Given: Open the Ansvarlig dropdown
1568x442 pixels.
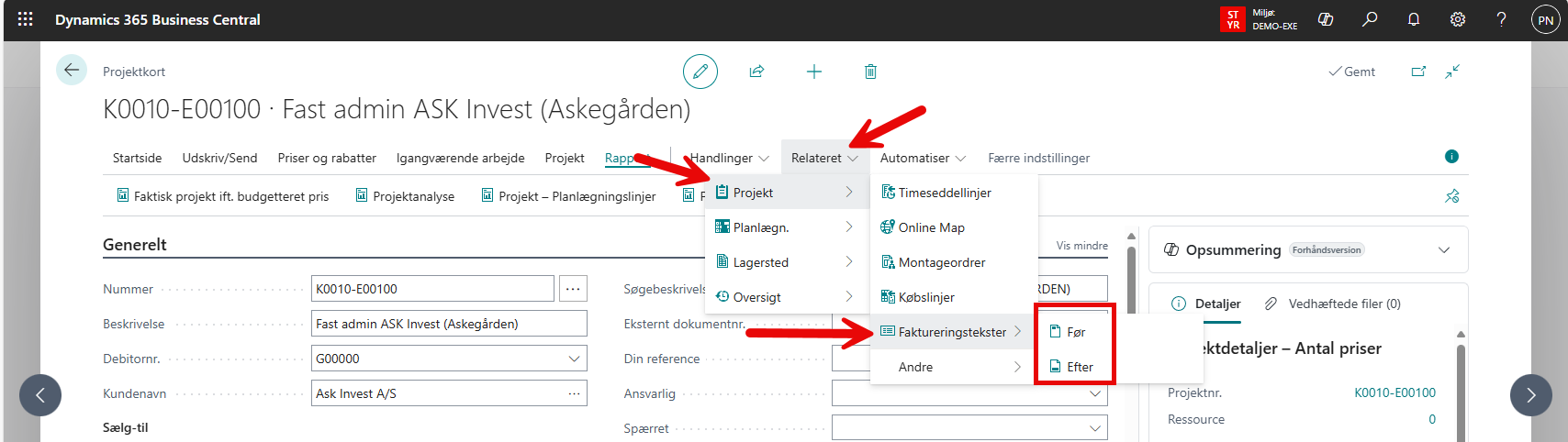Looking at the screenshot, I should tap(1095, 393).
